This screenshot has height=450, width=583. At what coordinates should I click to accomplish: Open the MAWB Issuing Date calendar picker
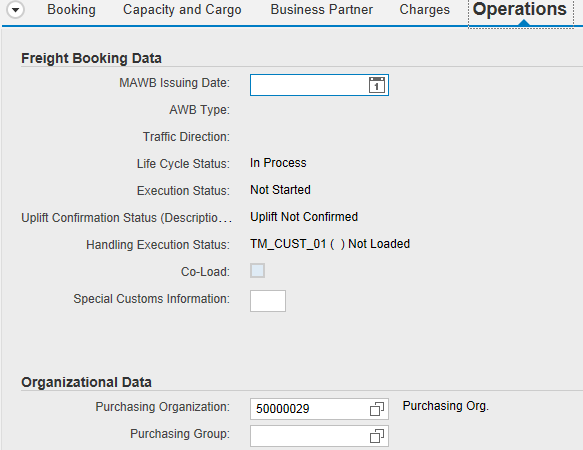[377, 85]
